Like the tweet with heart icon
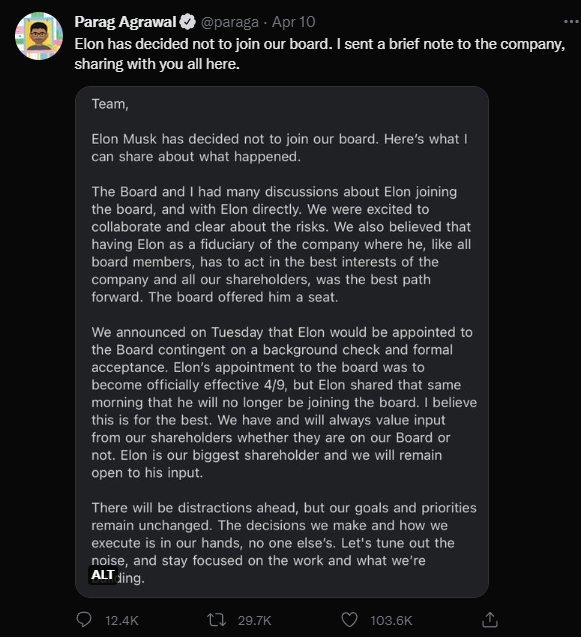 [x=349, y=620]
